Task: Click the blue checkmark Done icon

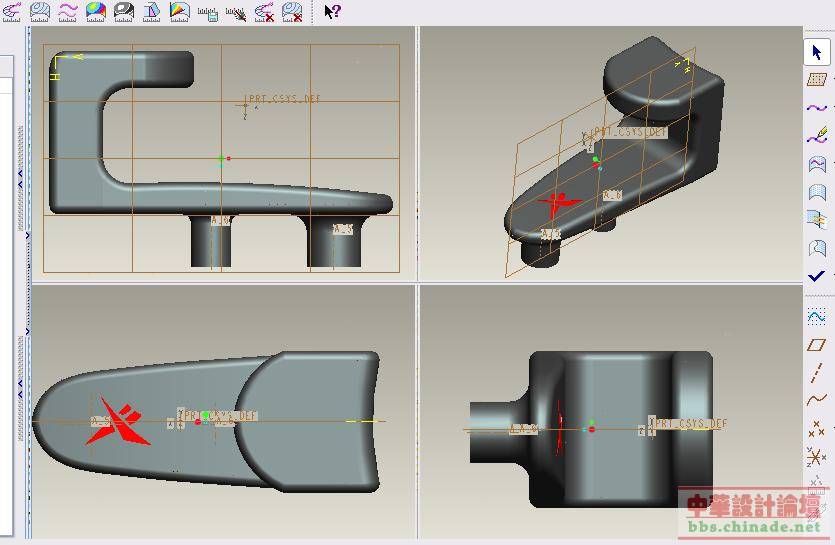Action: click(816, 275)
